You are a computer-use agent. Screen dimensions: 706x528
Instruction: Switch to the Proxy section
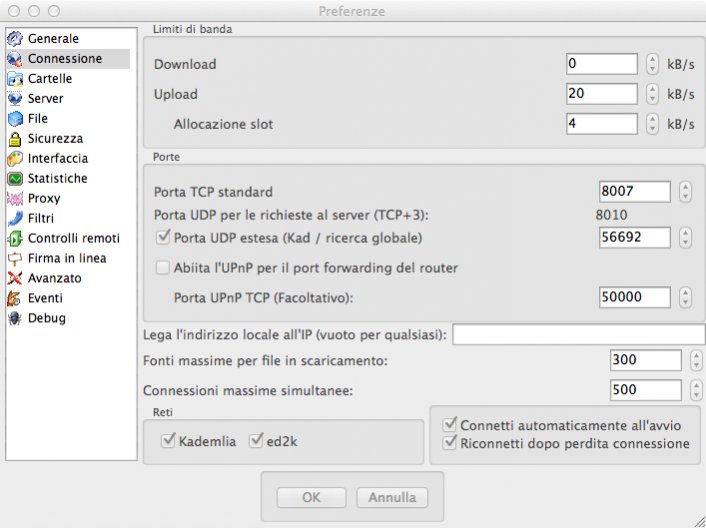click(44, 199)
